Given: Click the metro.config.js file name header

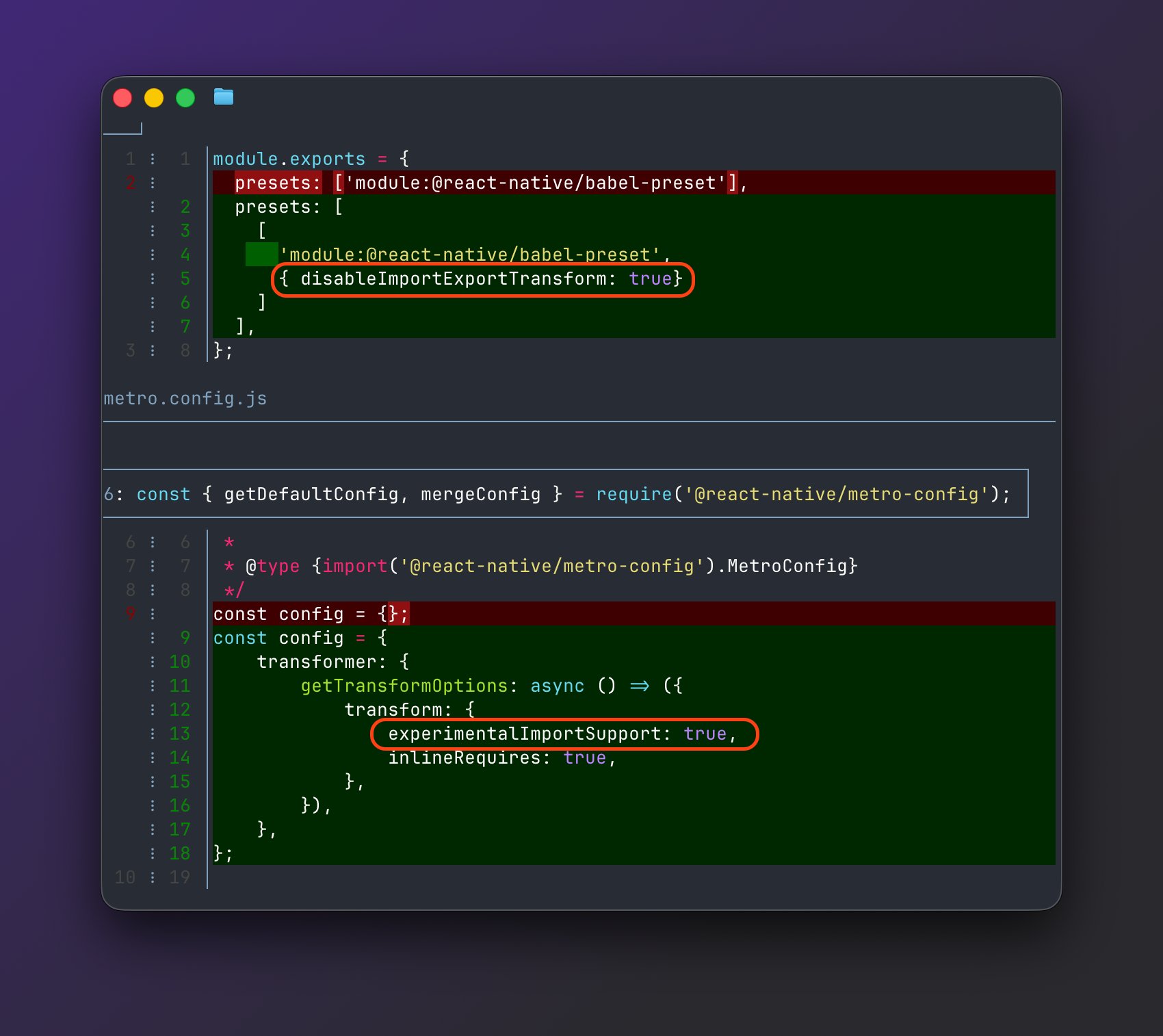Looking at the screenshot, I should 185,398.
